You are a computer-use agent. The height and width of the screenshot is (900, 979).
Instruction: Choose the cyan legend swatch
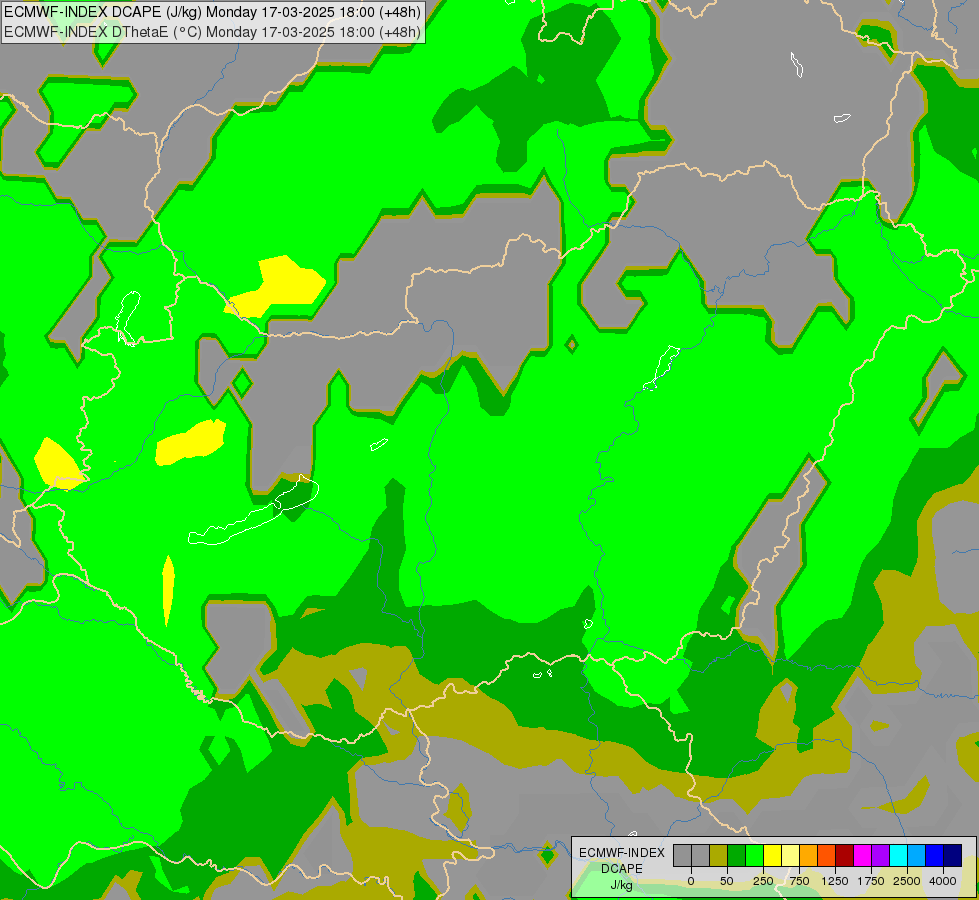click(898, 856)
